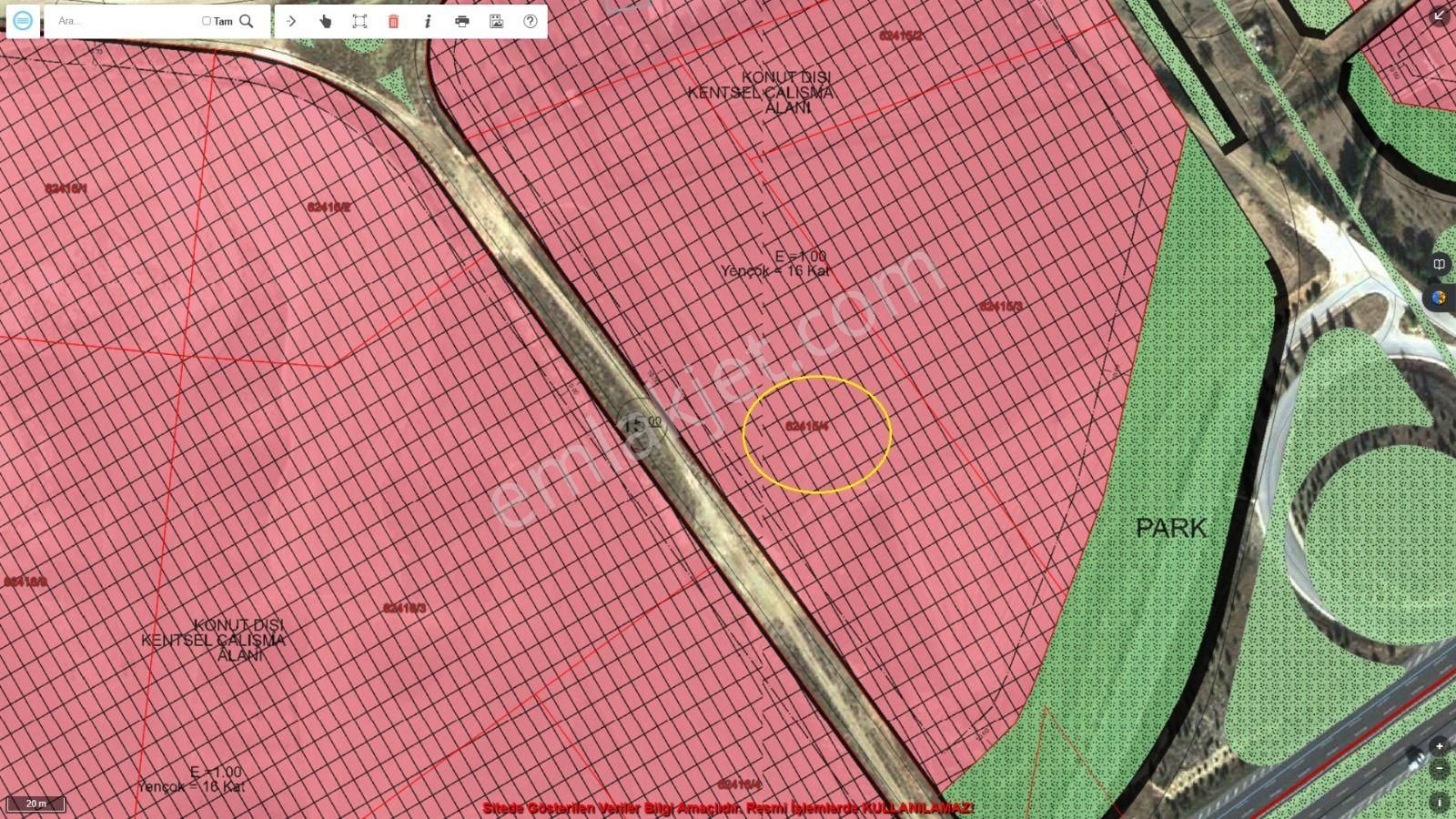Click the red trash delete icon
Viewport: 1456px width, 819px height.
point(393,21)
